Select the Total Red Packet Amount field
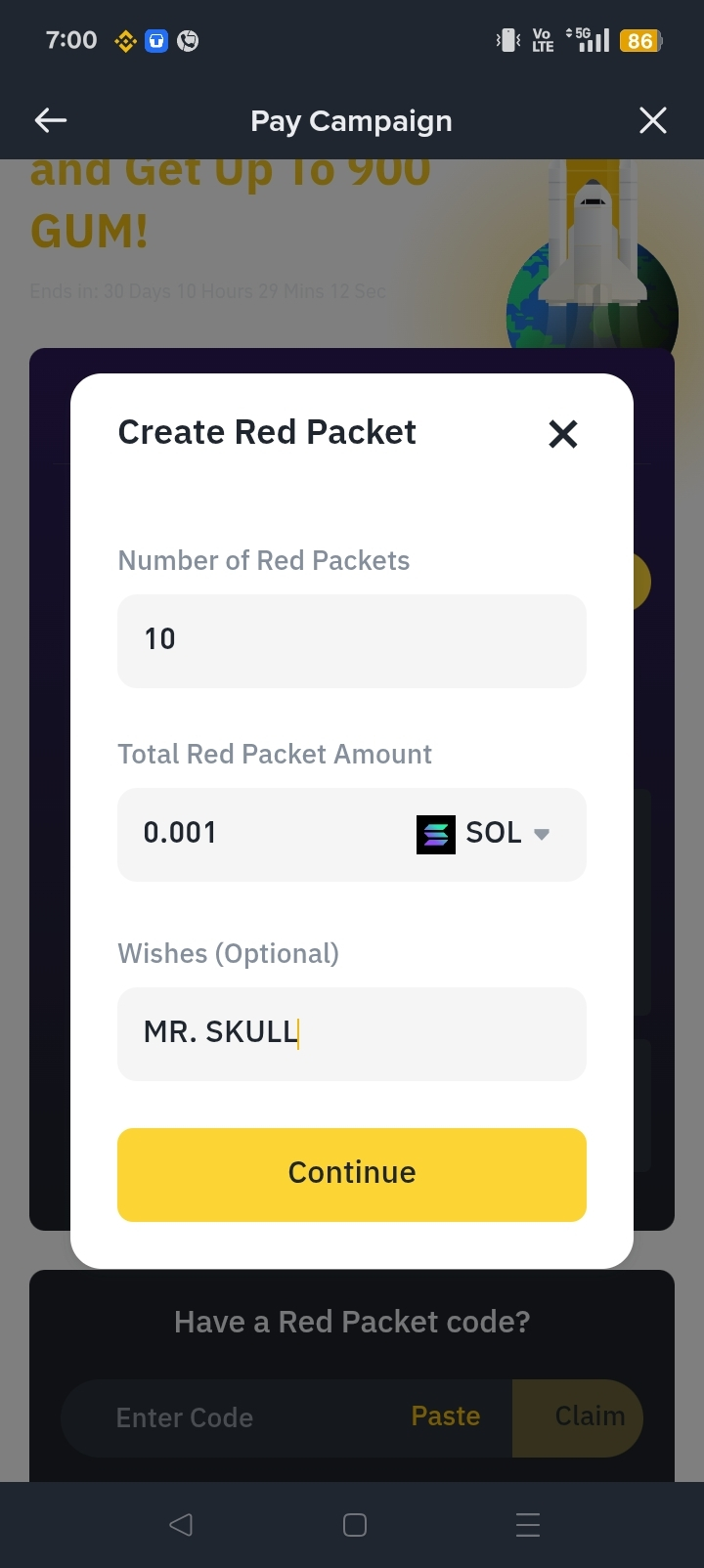The height and width of the screenshot is (1568, 704). pos(264,834)
